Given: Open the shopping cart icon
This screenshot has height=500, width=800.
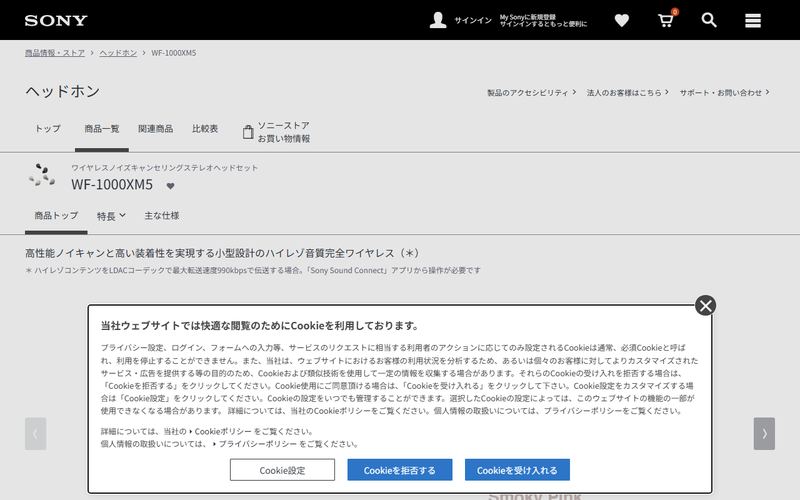Looking at the screenshot, I should click(666, 20).
